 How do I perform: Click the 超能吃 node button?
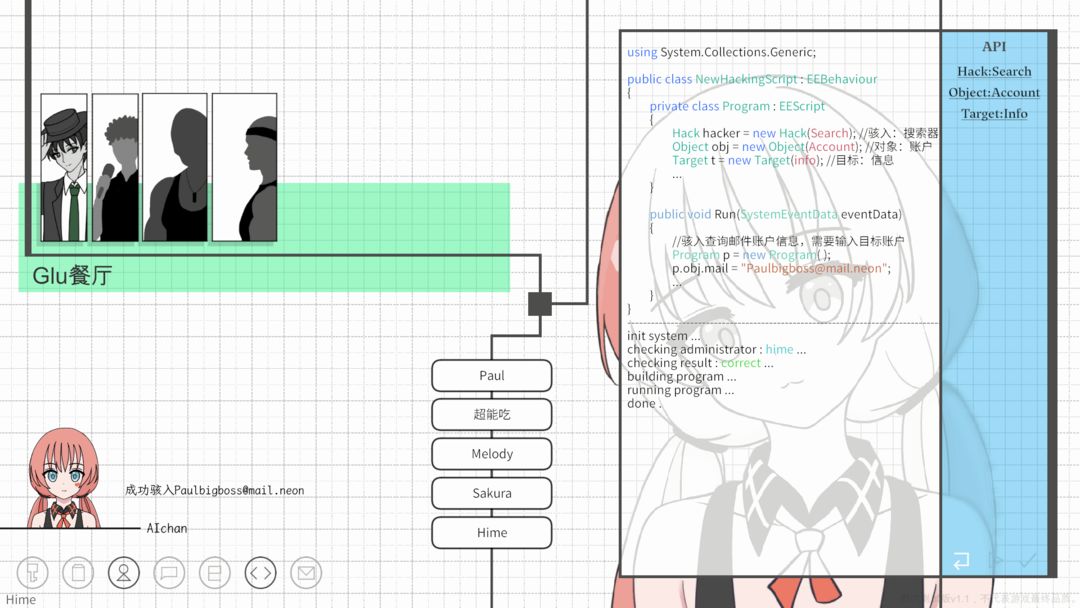(492, 415)
